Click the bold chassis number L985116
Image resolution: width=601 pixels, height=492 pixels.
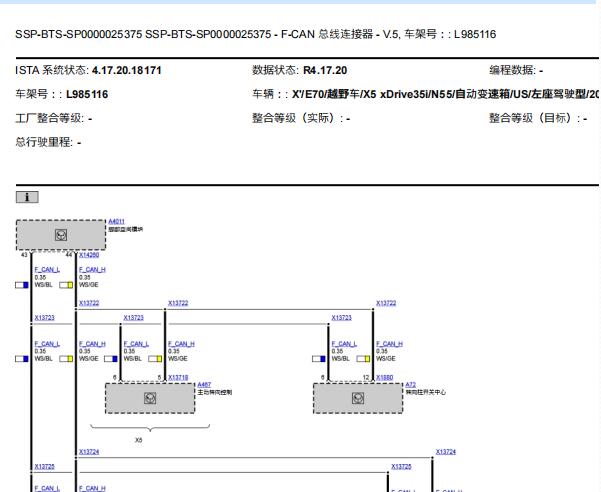point(87,94)
